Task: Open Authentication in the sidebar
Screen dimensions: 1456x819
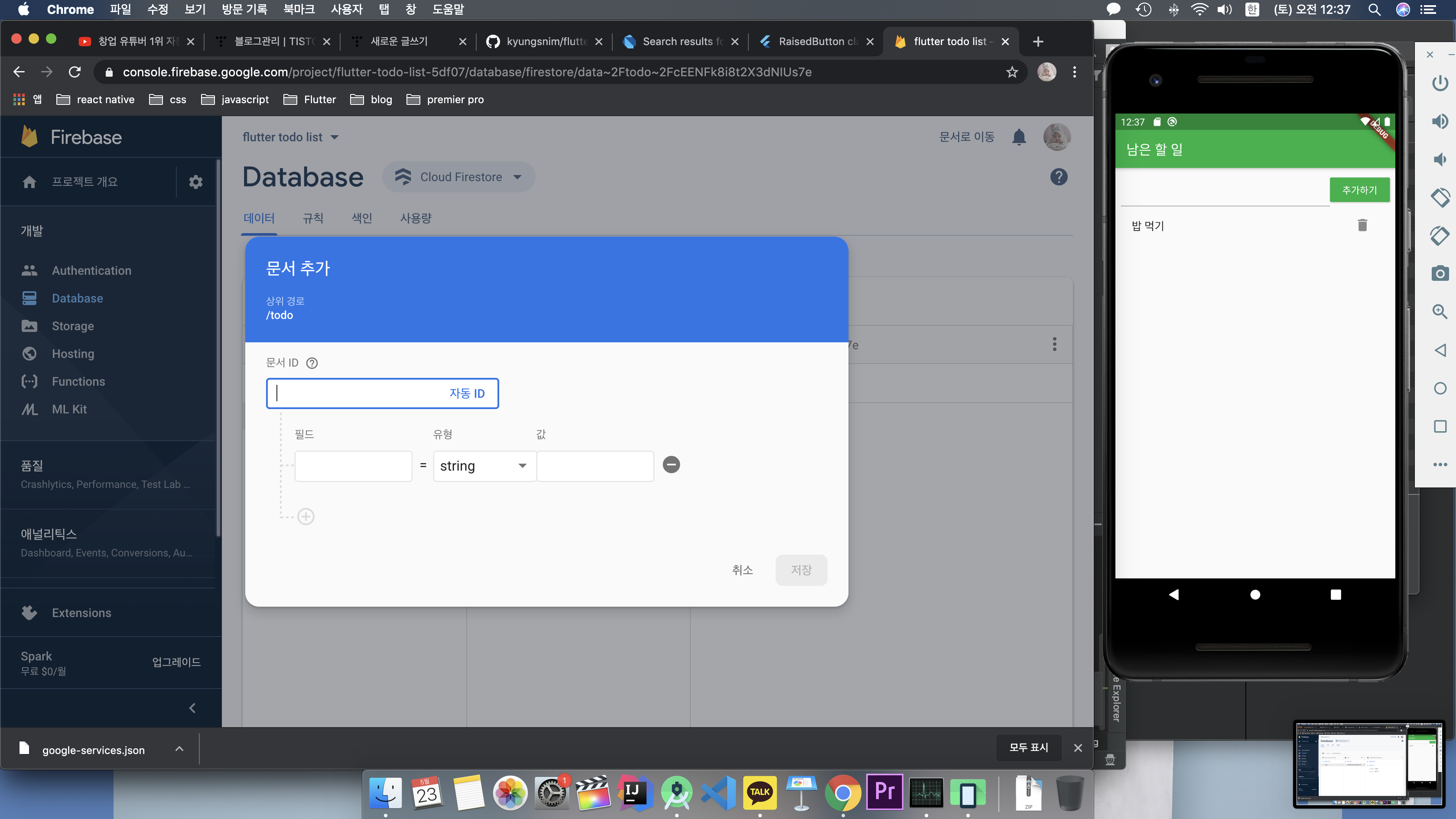Action: pyautogui.click(x=91, y=270)
